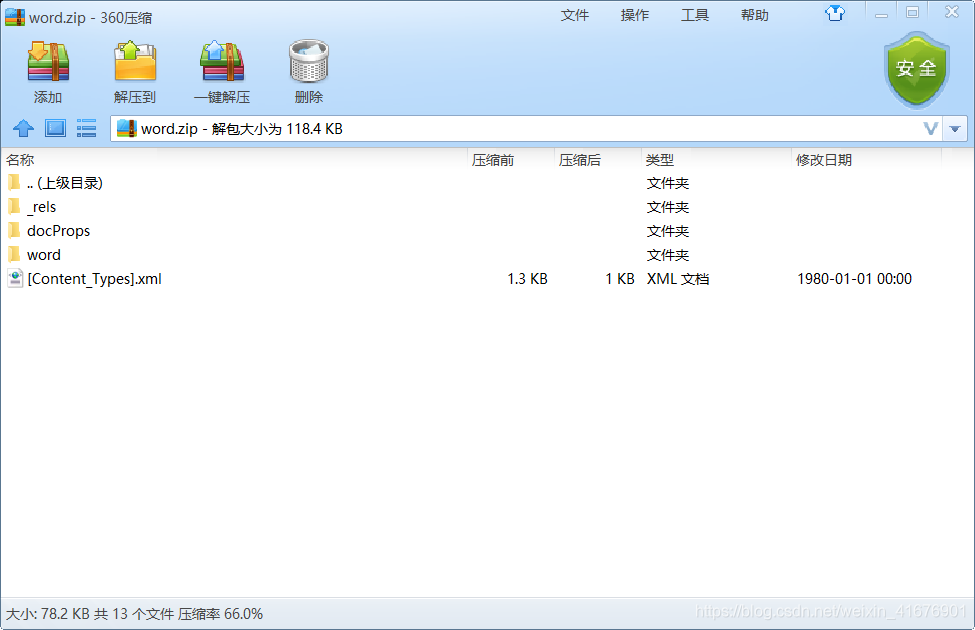Click the 1980-01-01 00:00 date cell
975x630 pixels.
tap(854, 279)
